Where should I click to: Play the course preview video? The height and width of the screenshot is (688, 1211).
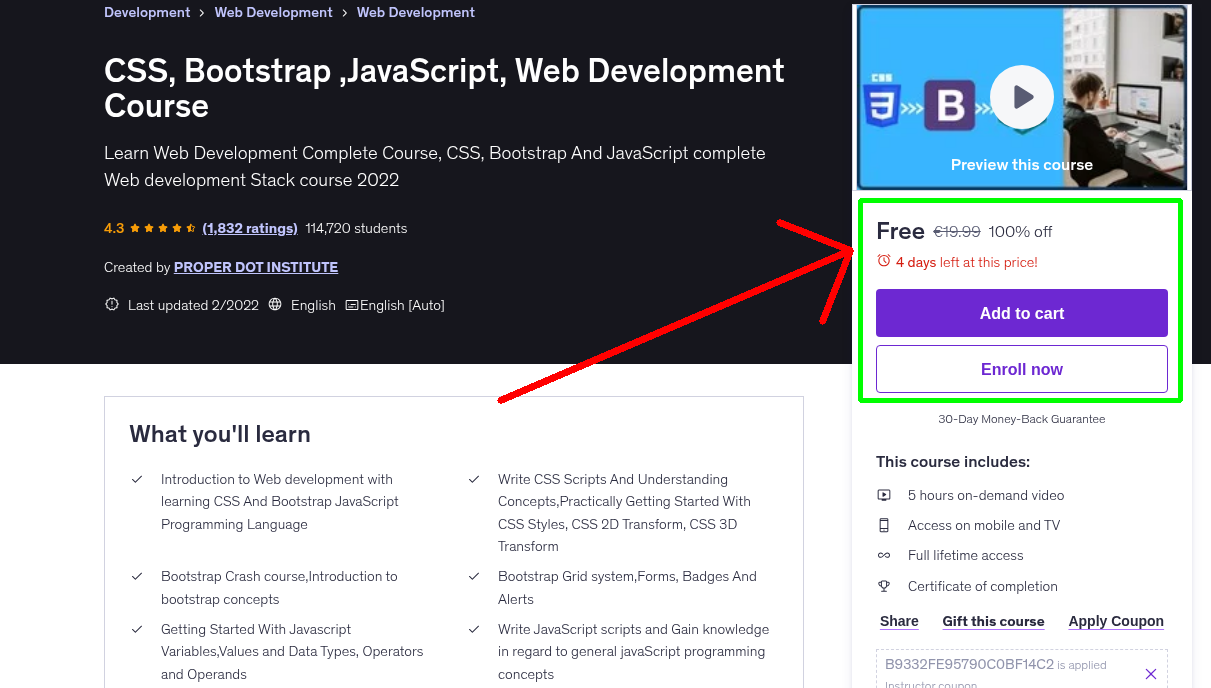click(1021, 98)
